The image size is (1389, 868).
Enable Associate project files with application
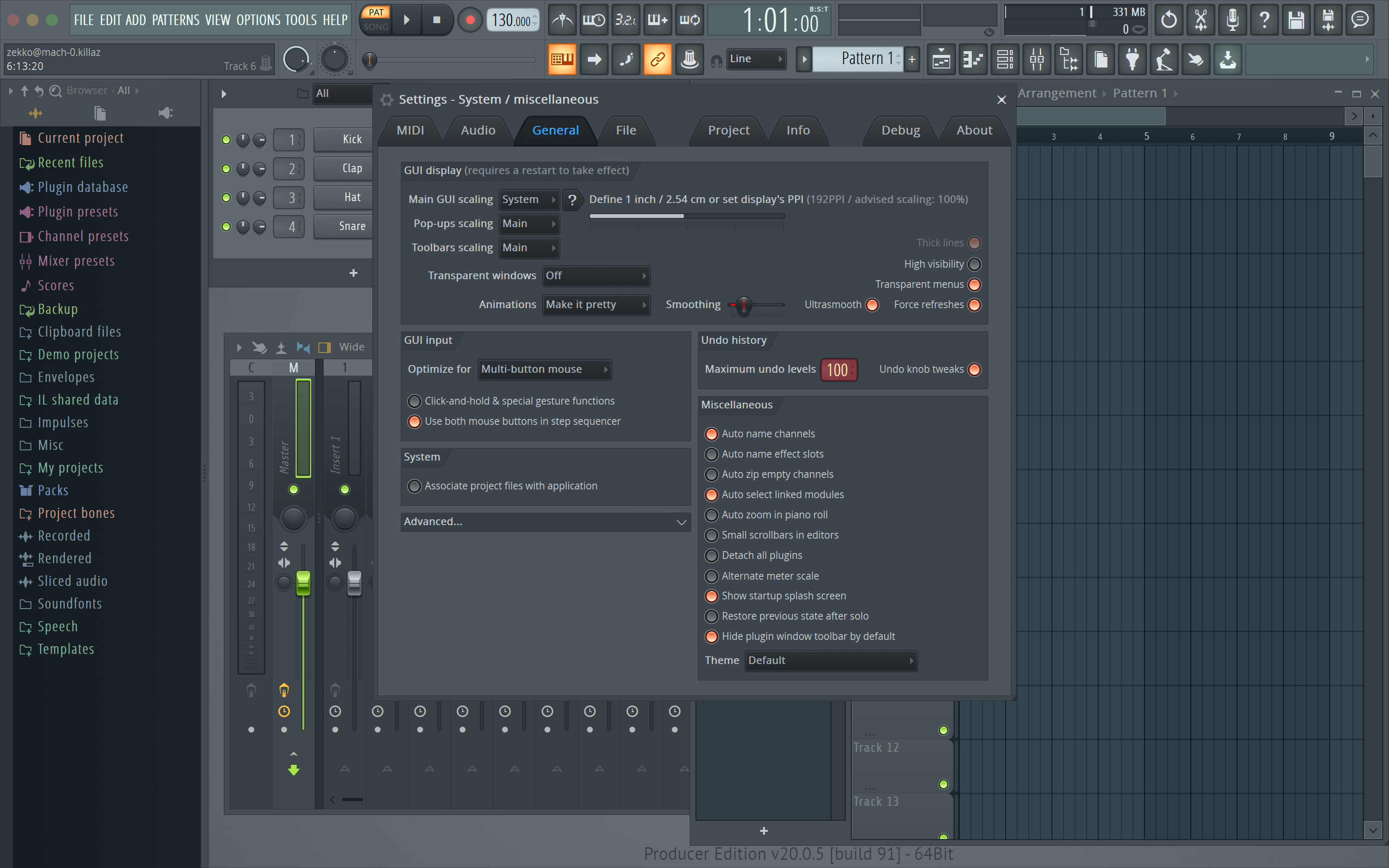click(x=414, y=486)
